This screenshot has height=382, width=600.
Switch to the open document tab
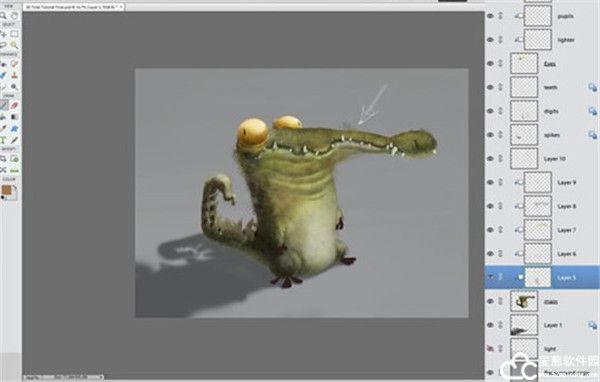73,7
